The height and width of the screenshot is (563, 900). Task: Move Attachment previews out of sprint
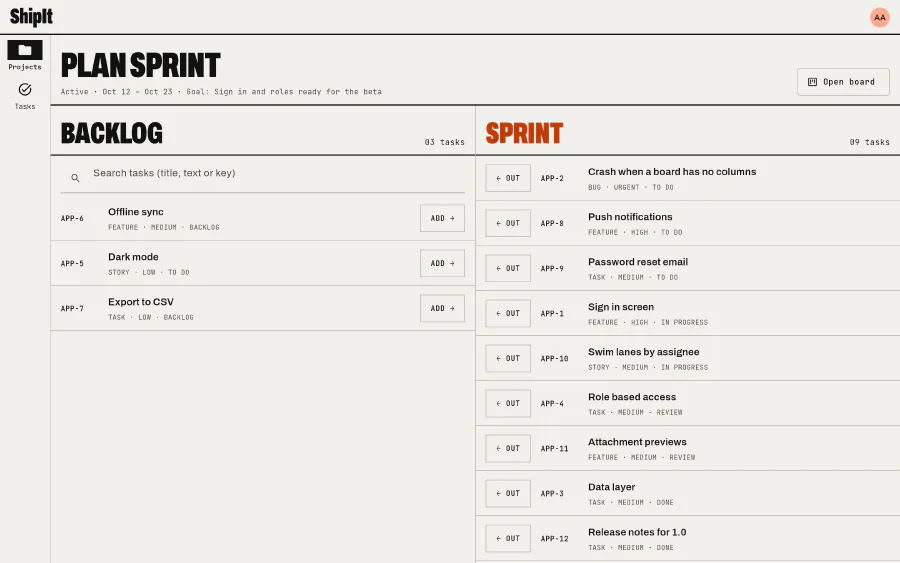pos(508,448)
